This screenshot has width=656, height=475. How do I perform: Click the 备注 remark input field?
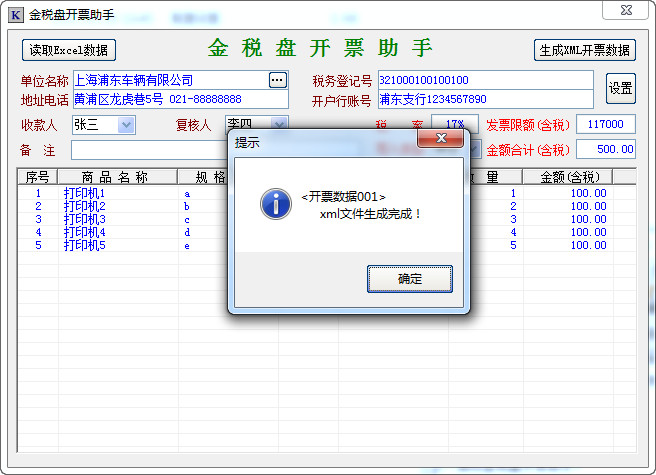[x=149, y=150]
